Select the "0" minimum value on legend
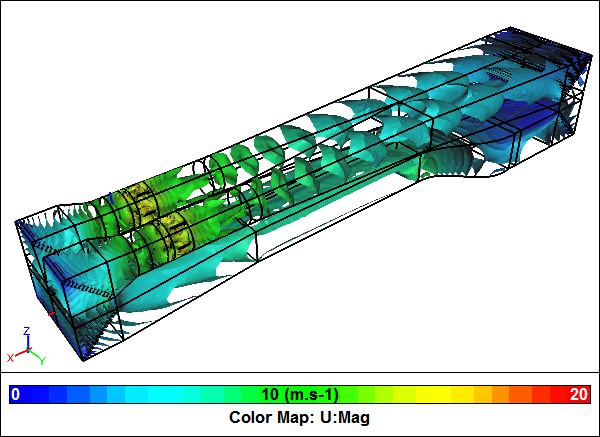This screenshot has width=600, height=437. pos(15,393)
